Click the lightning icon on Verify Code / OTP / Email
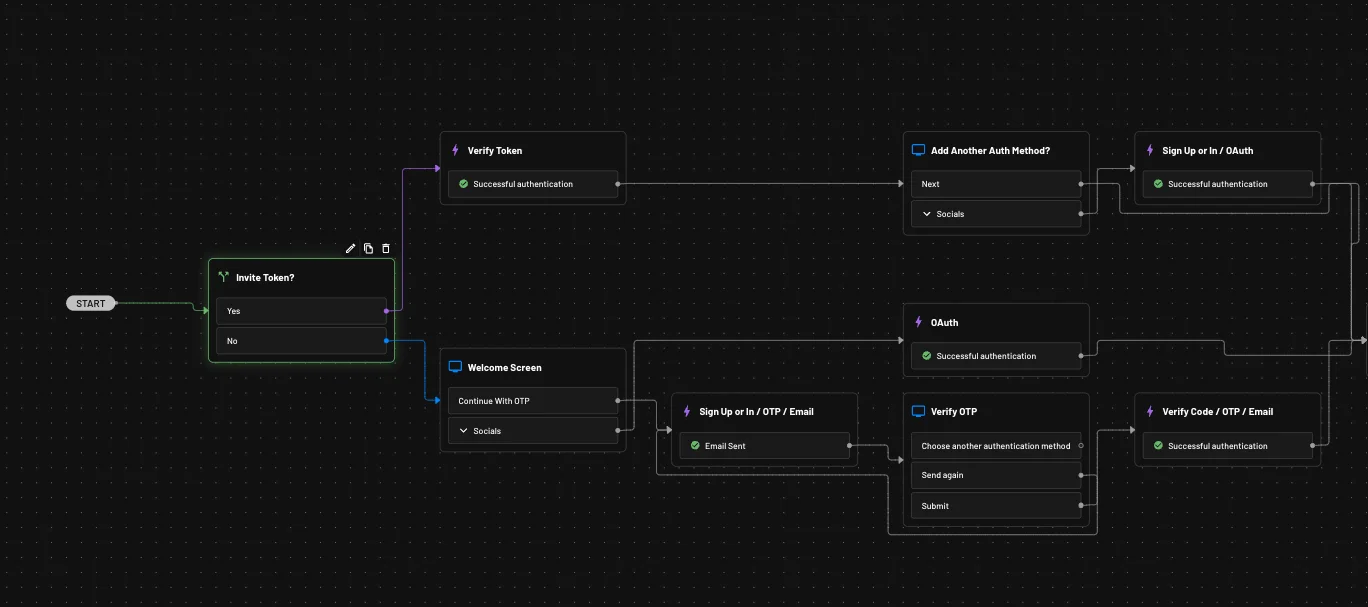 [x=1150, y=412]
